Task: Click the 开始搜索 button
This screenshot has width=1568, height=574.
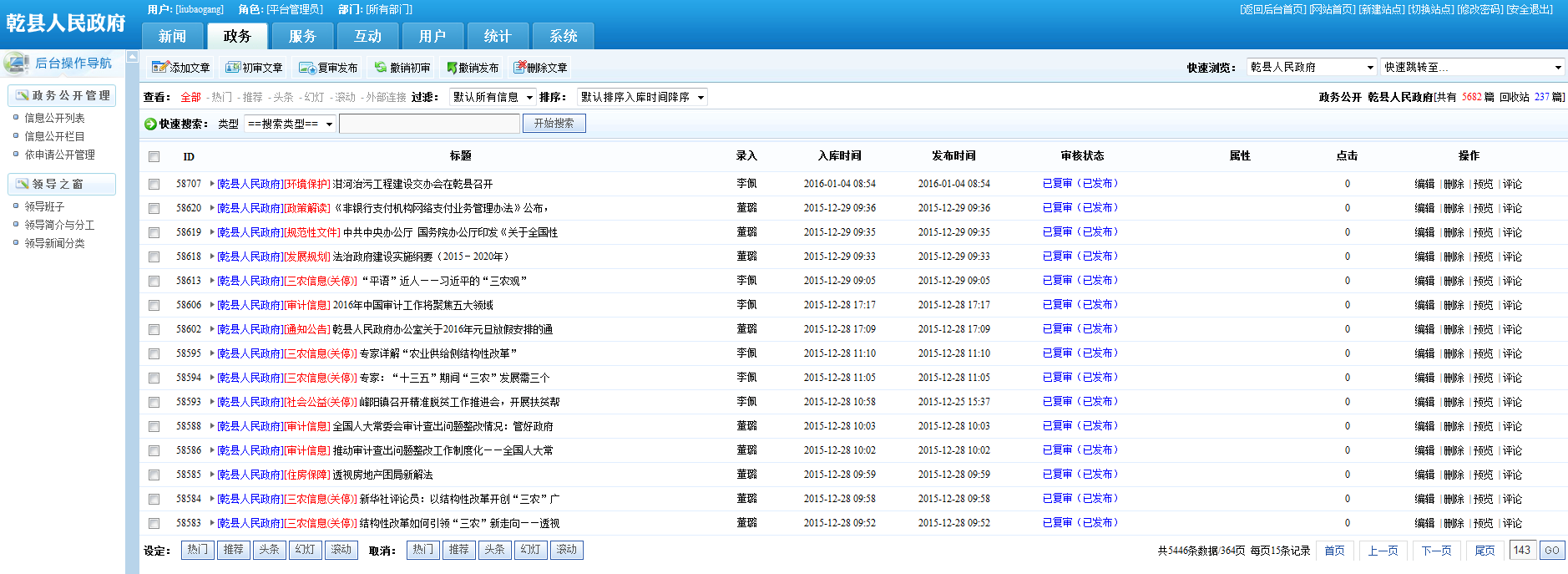Action: point(554,124)
